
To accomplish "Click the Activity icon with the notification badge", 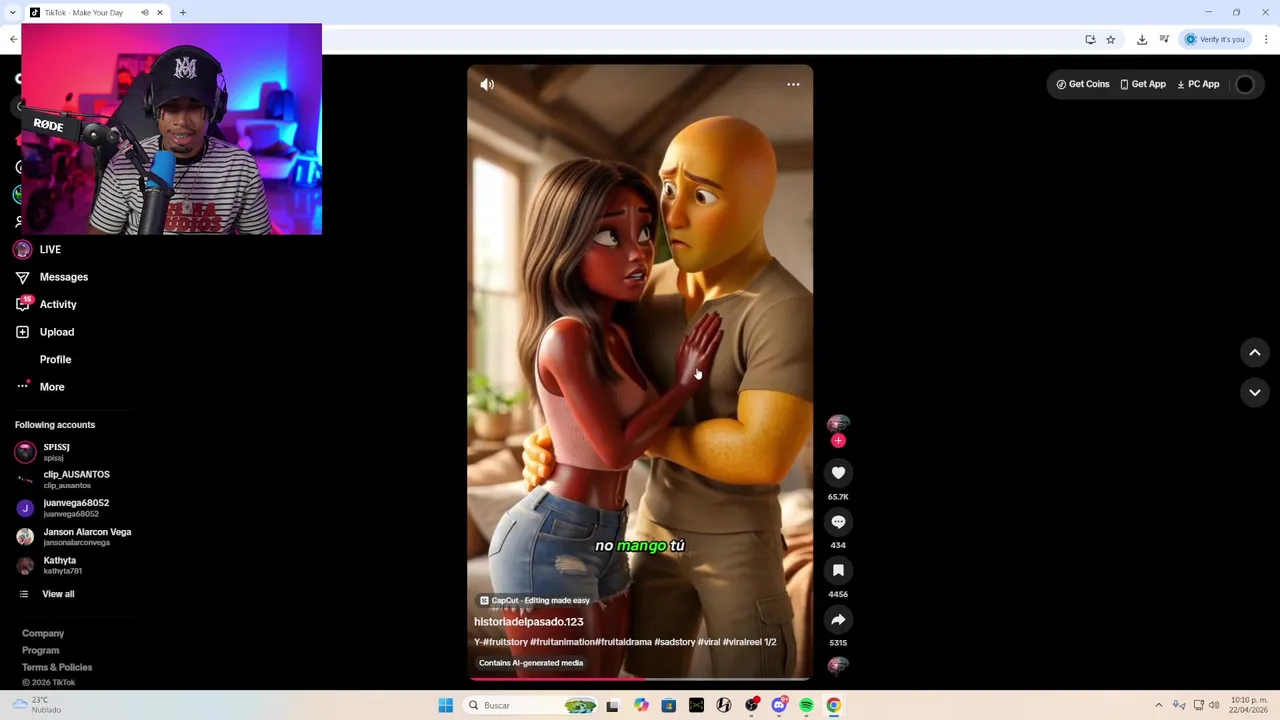I will 22,304.
